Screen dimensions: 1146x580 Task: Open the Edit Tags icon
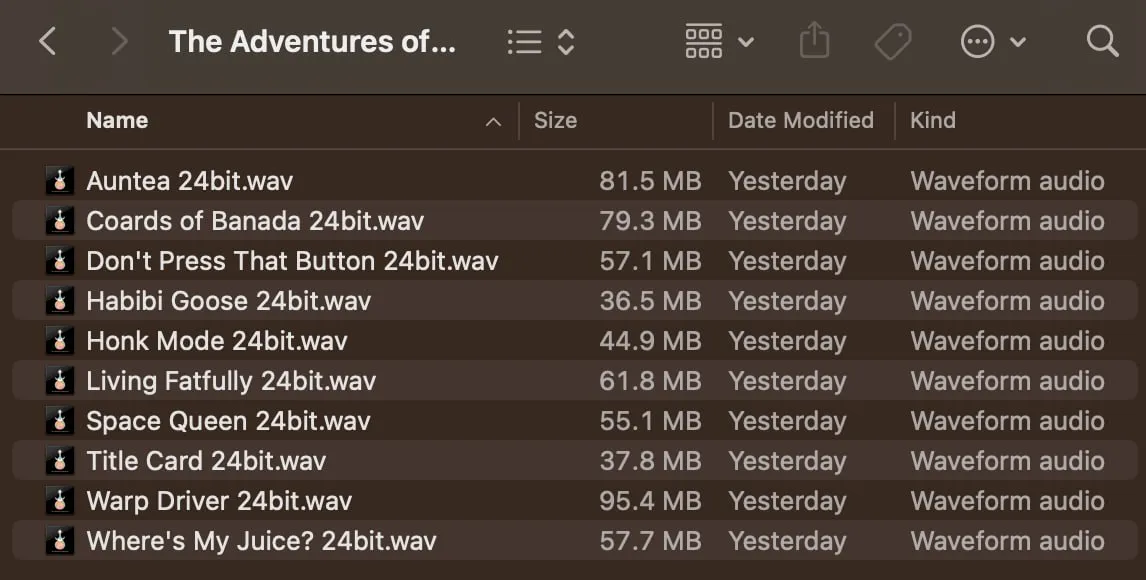pyautogui.click(x=893, y=42)
